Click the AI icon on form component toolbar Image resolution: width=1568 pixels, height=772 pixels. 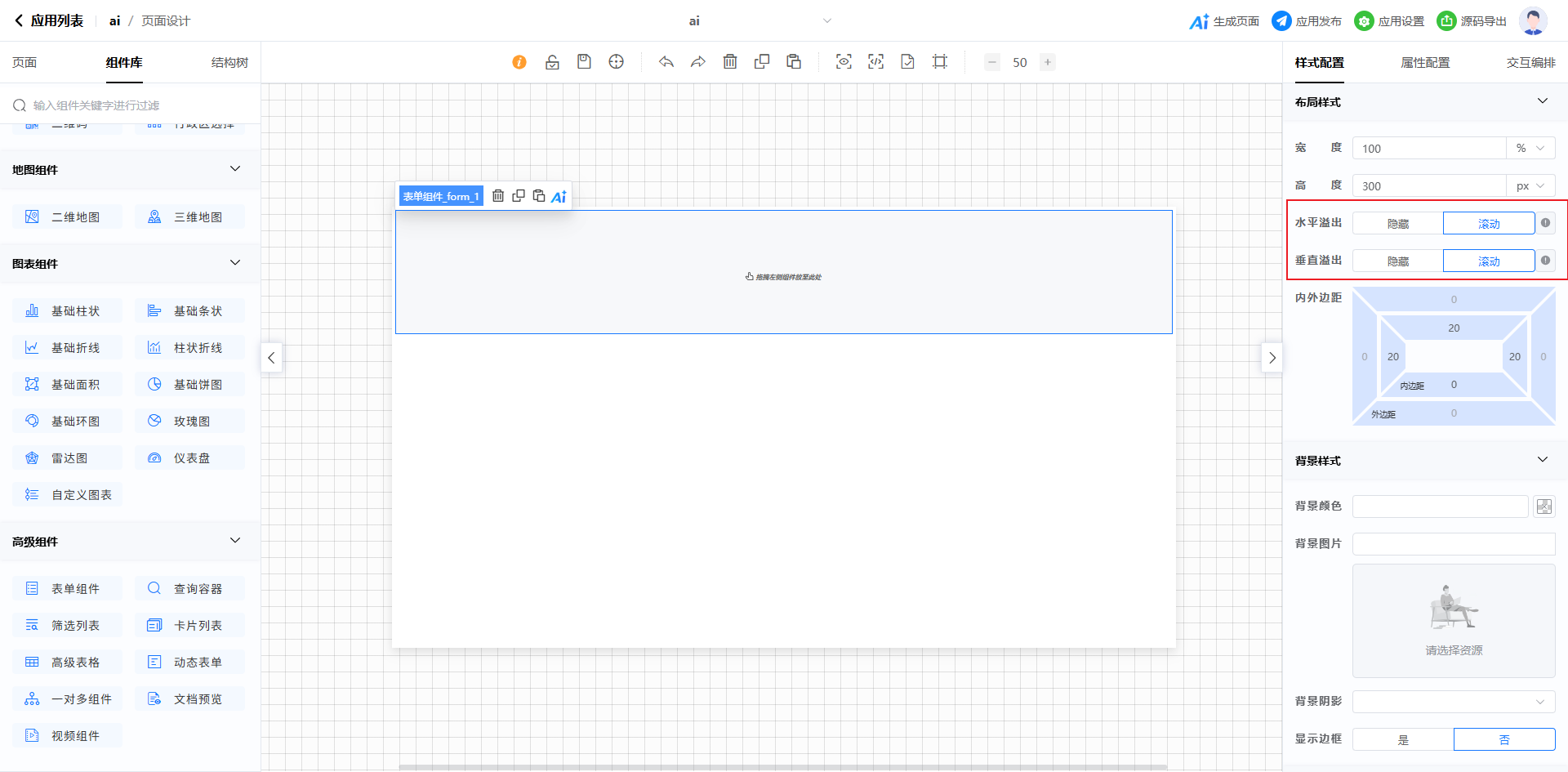(x=559, y=196)
